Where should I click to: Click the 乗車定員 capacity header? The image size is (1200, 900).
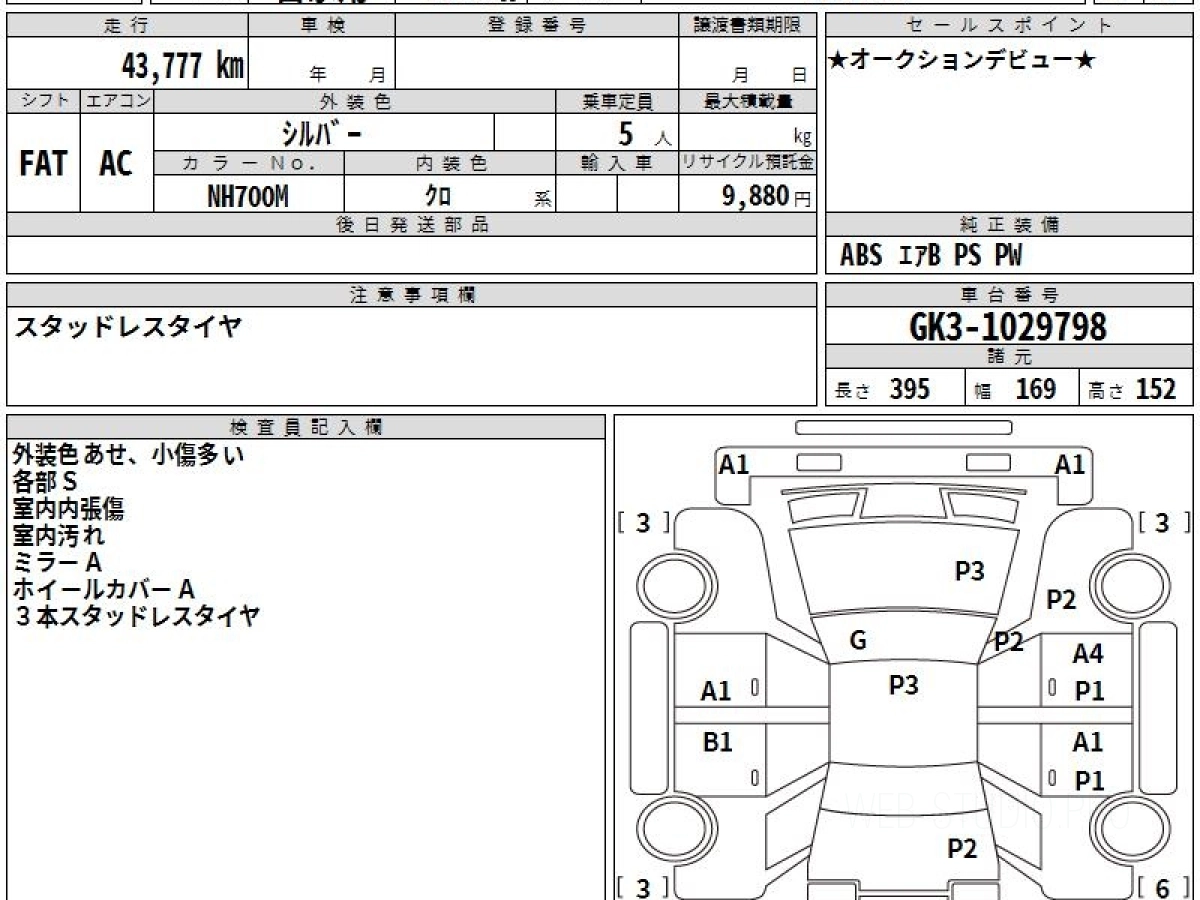pyautogui.click(x=617, y=101)
